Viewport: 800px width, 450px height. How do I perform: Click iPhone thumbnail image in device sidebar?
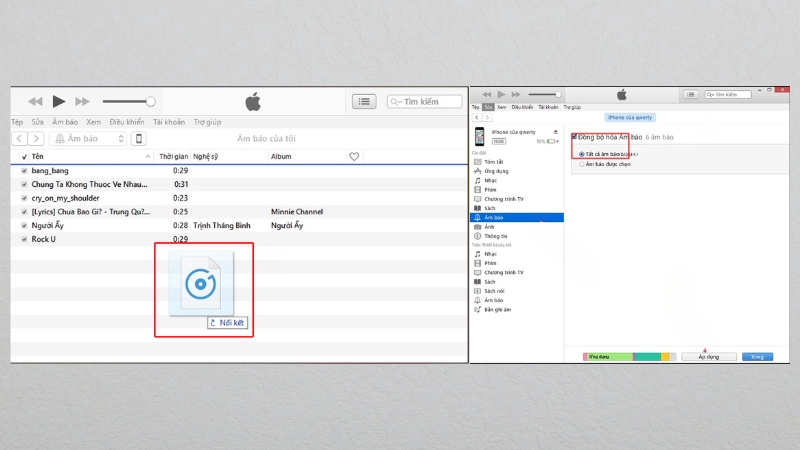480,137
